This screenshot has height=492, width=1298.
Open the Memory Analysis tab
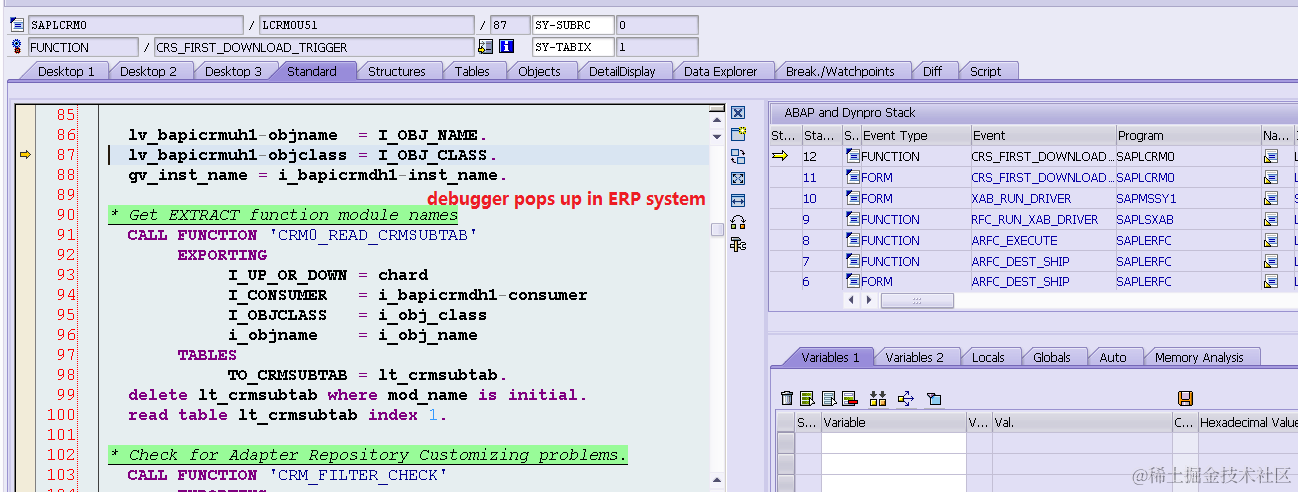click(1199, 357)
